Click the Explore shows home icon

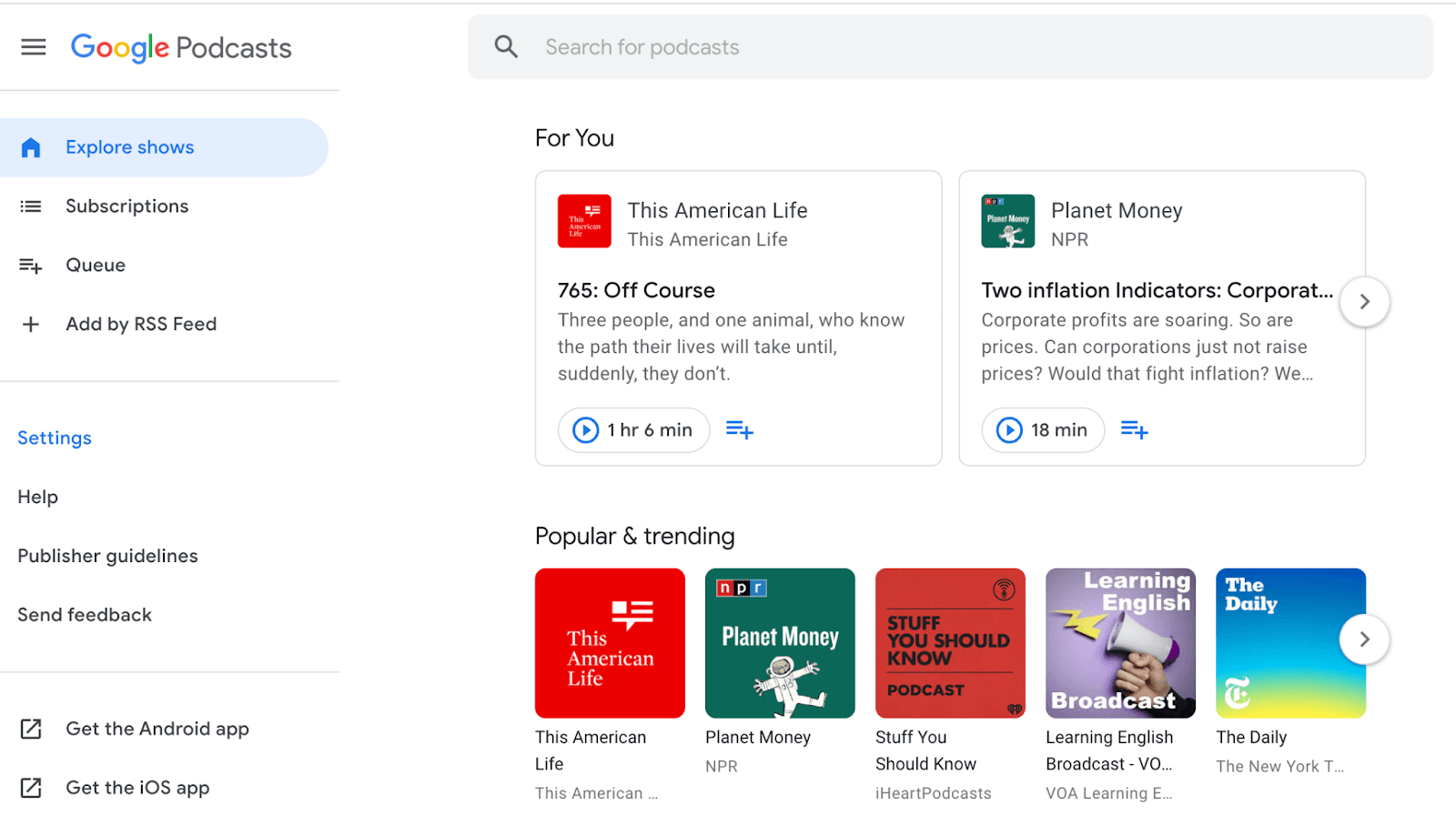point(30,146)
